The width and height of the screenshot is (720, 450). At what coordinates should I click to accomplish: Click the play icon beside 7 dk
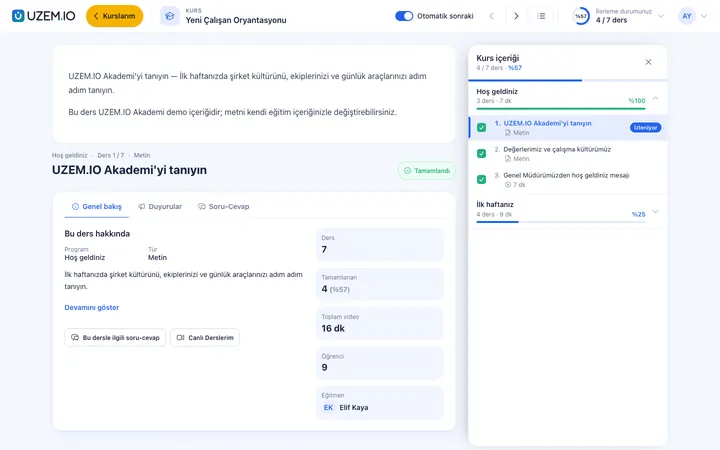point(508,185)
